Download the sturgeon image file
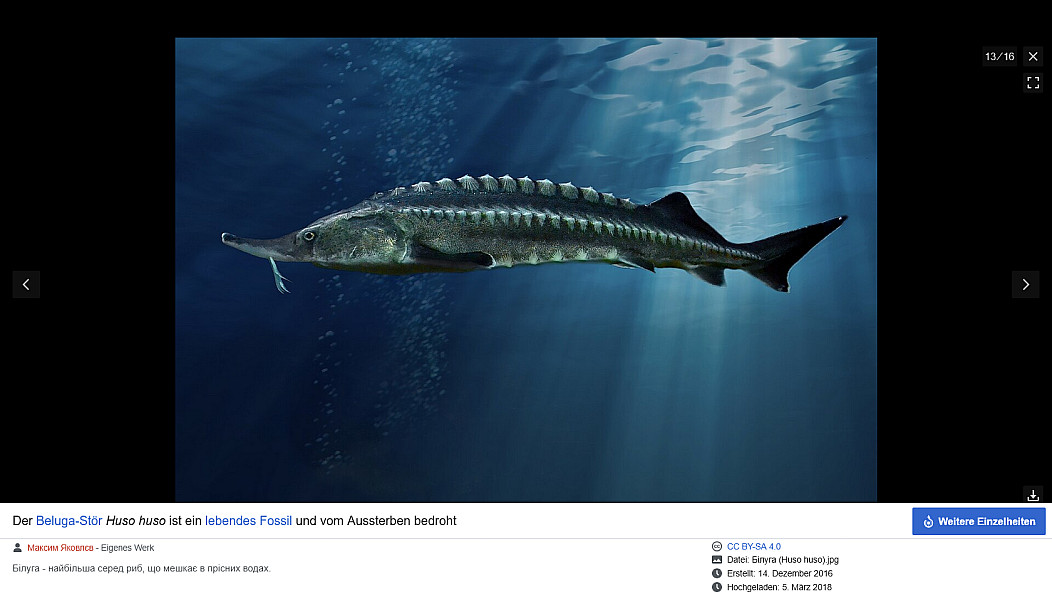The height and width of the screenshot is (594, 1052). tap(1033, 495)
